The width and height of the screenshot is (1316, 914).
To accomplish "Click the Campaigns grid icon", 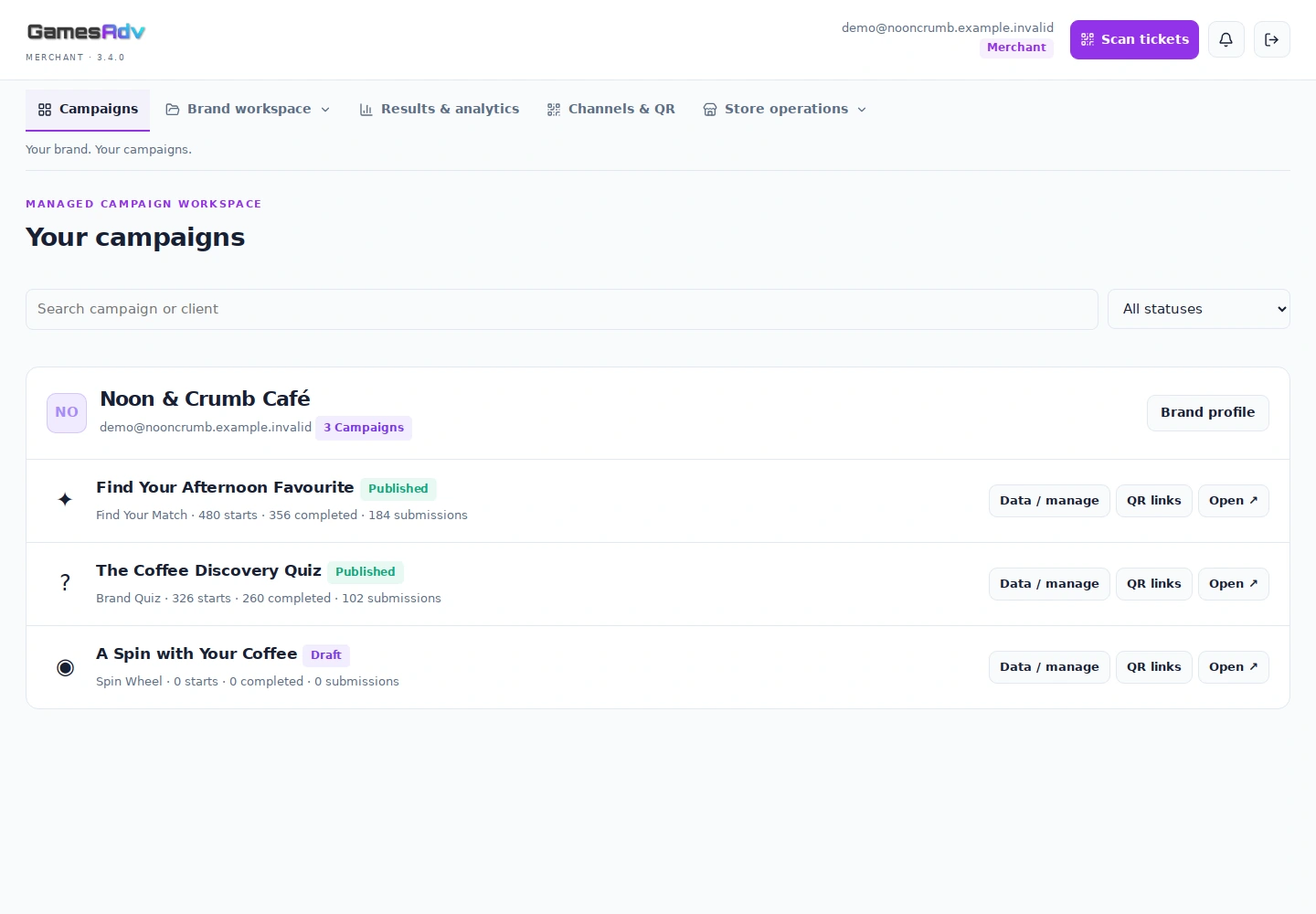I will tap(45, 110).
